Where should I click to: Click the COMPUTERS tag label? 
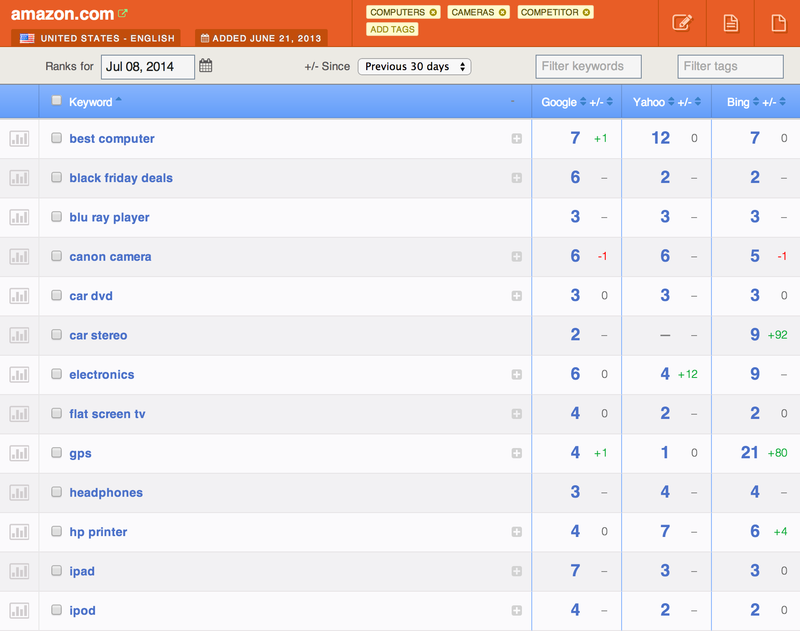397,12
